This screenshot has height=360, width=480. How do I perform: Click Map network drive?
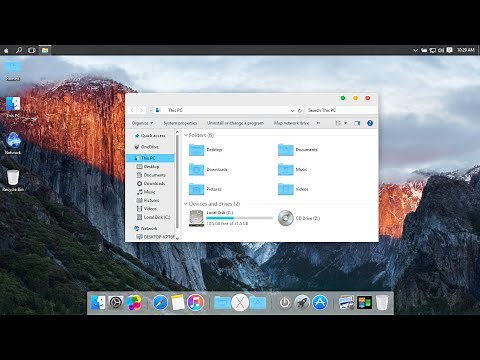pyautogui.click(x=291, y=123)
